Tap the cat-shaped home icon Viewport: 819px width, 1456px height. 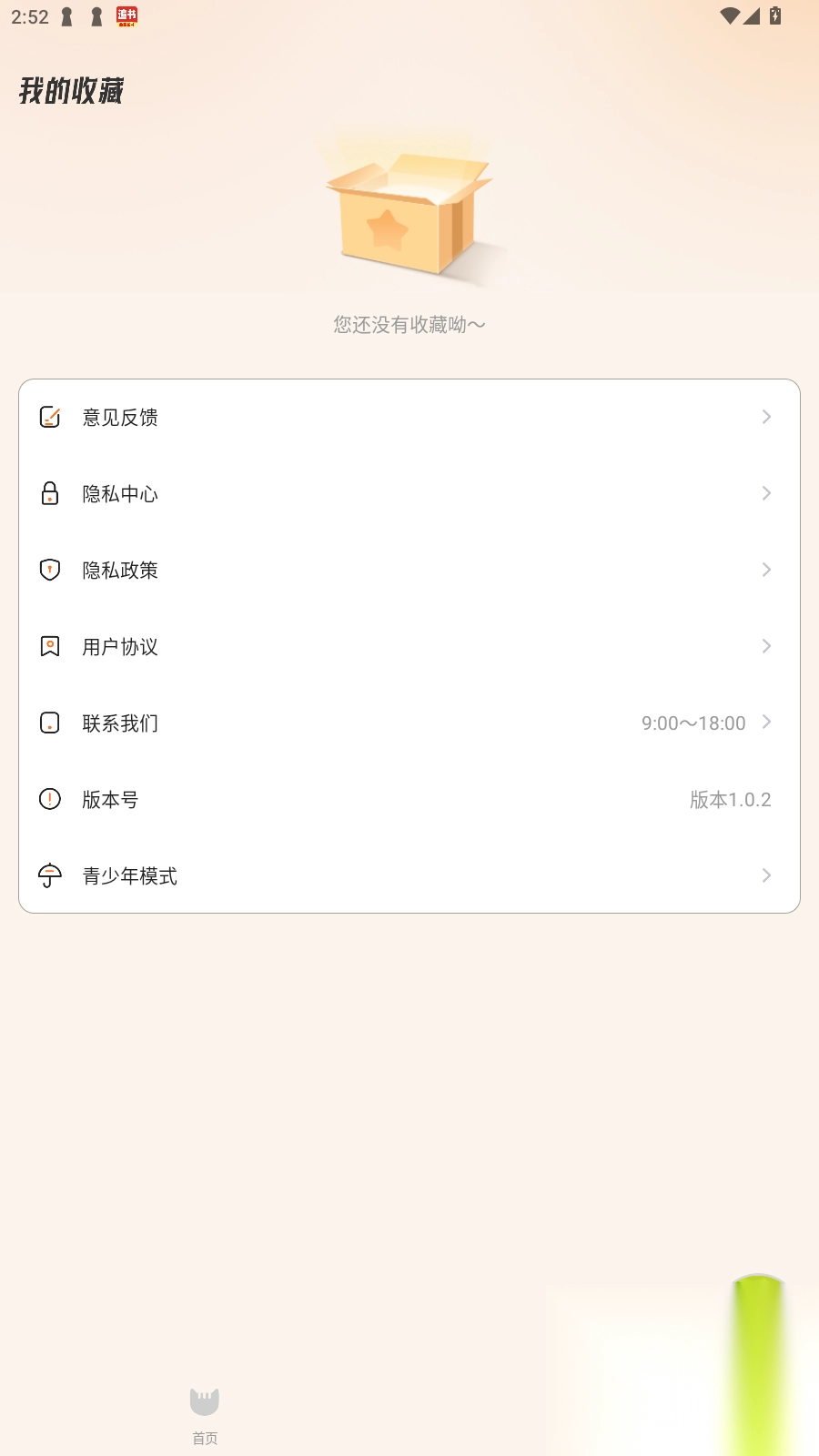(x=205, y=1401)
